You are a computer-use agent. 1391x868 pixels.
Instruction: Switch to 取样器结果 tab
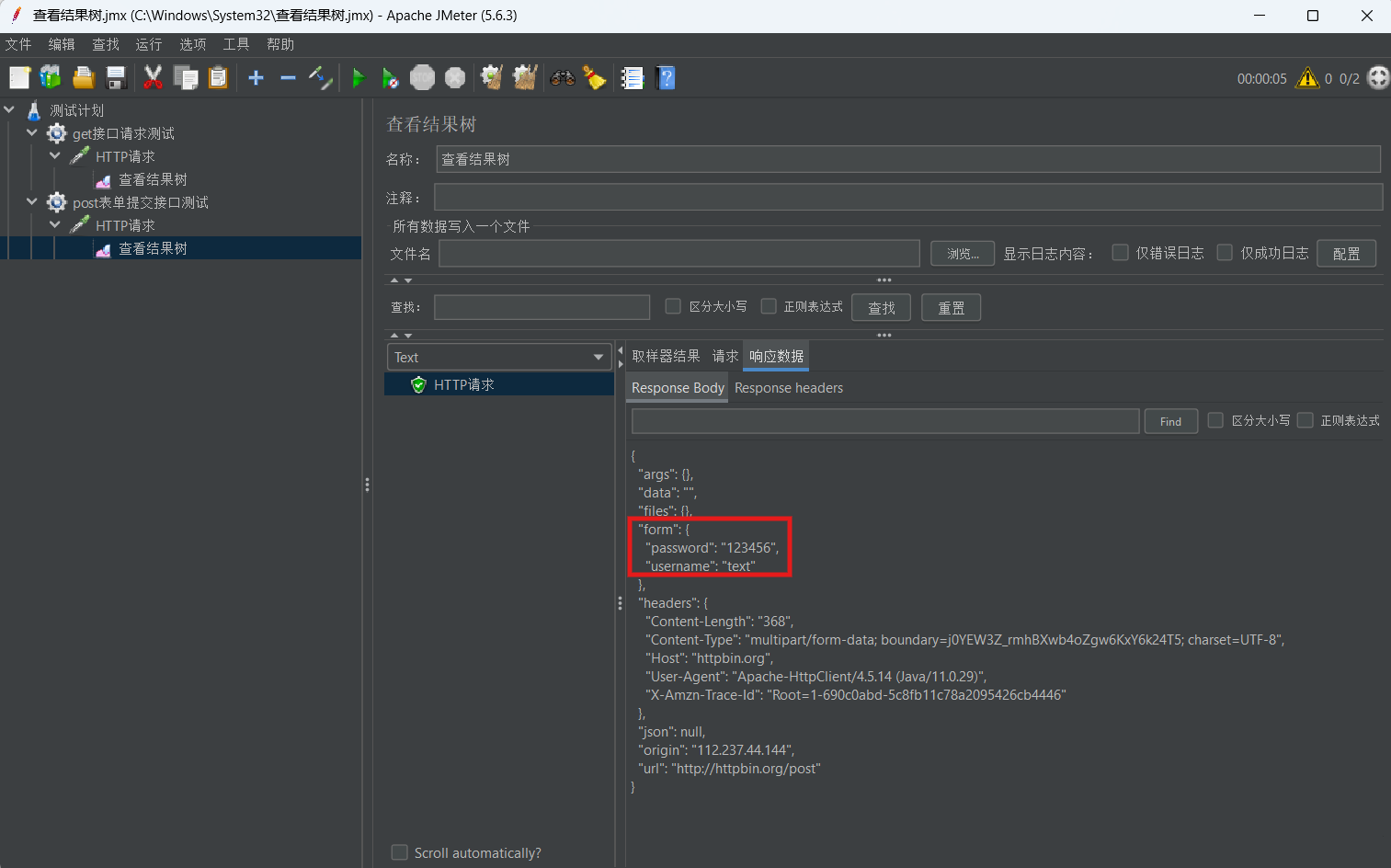[666, 356]
